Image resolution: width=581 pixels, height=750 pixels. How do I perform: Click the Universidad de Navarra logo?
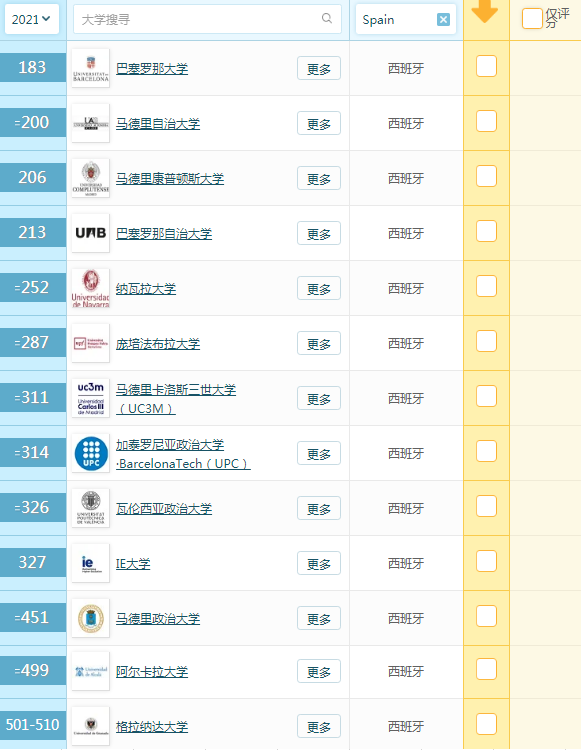pos(90,288)
